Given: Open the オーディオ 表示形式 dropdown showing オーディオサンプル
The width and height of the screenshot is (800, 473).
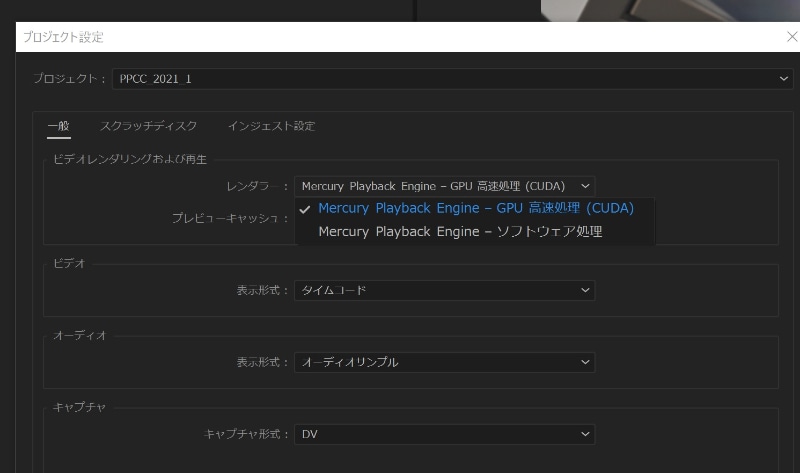Looking at the screenshot, I should pyautogui.click(x=444, y=362).
